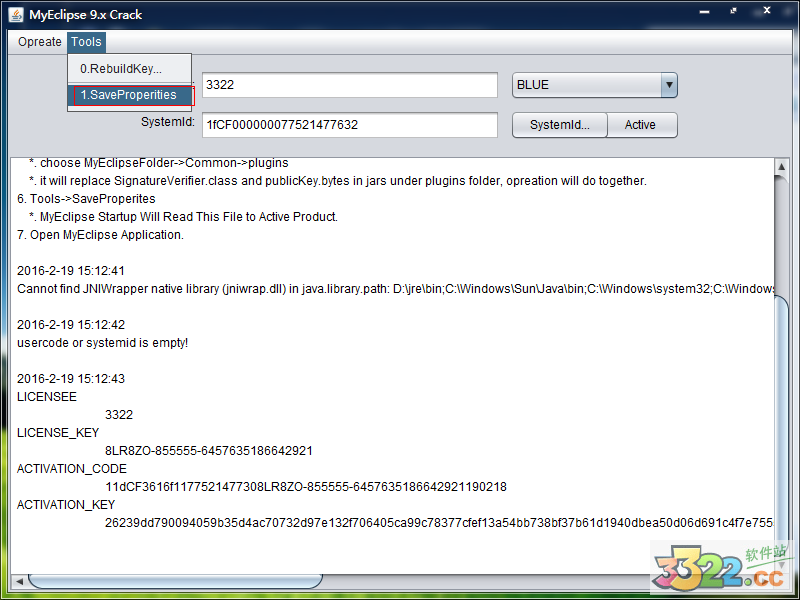Click the Active button
Screen dimensions: 800x600
pyautogui.click(x=642, y=125)
